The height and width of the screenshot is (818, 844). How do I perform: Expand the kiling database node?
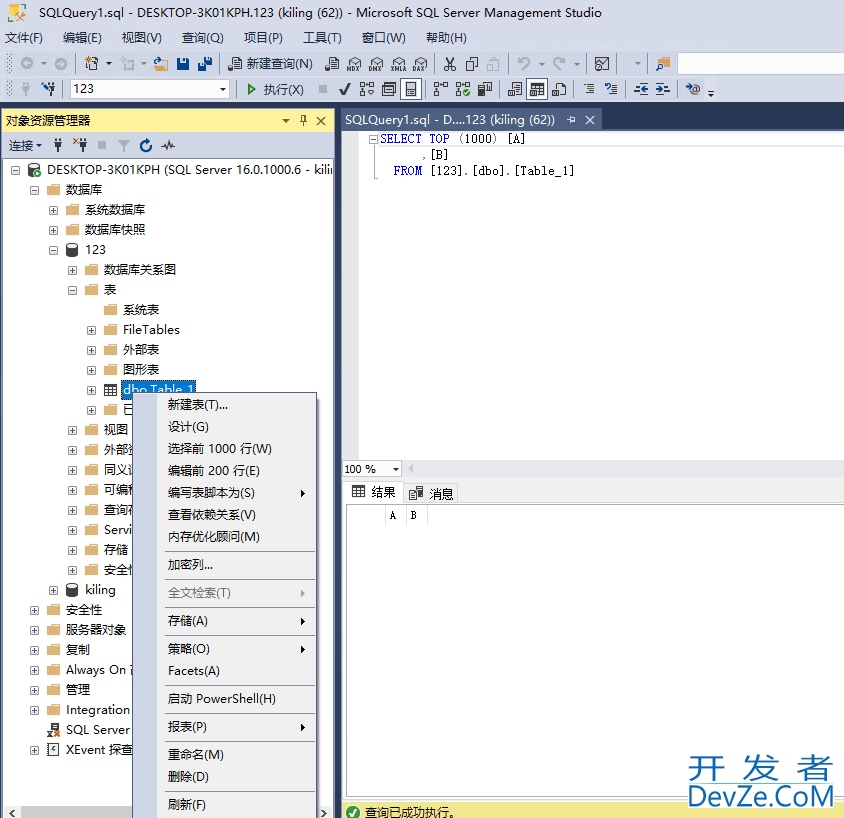coord(53,590)
